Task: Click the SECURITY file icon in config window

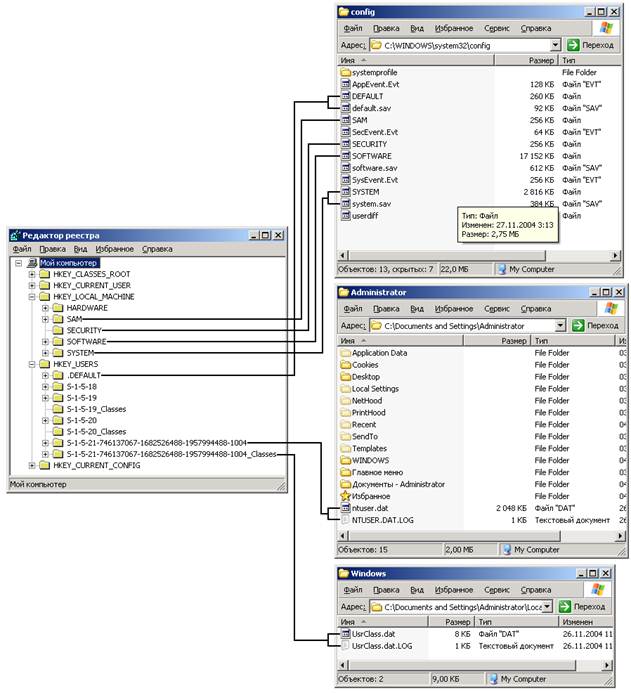Action: click(346, 144)
